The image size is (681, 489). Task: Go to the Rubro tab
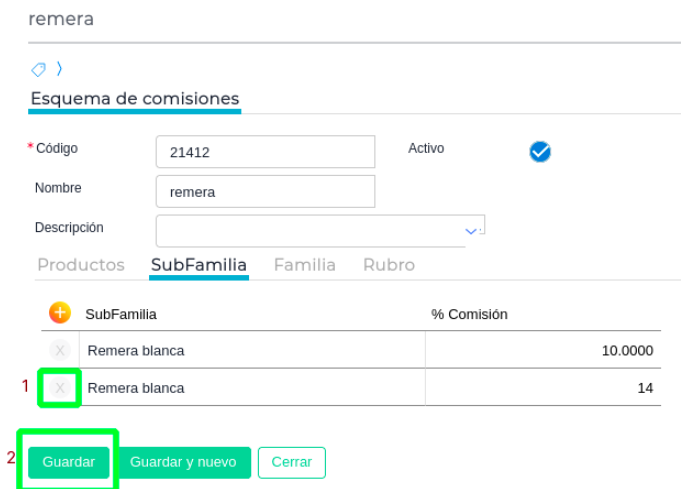point(389,265)
